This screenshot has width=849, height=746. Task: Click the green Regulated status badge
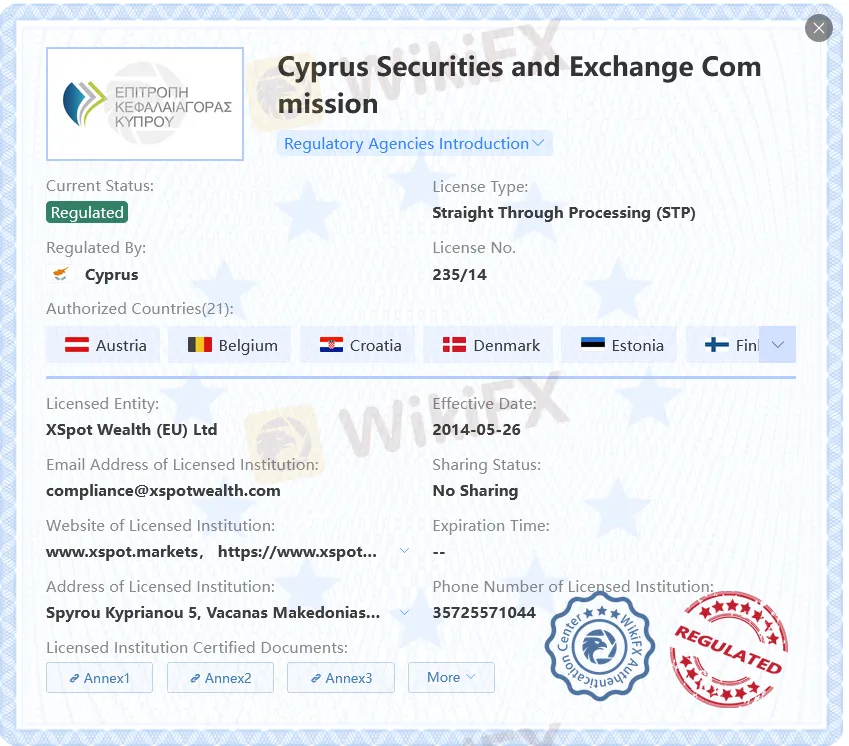point(87,212)
